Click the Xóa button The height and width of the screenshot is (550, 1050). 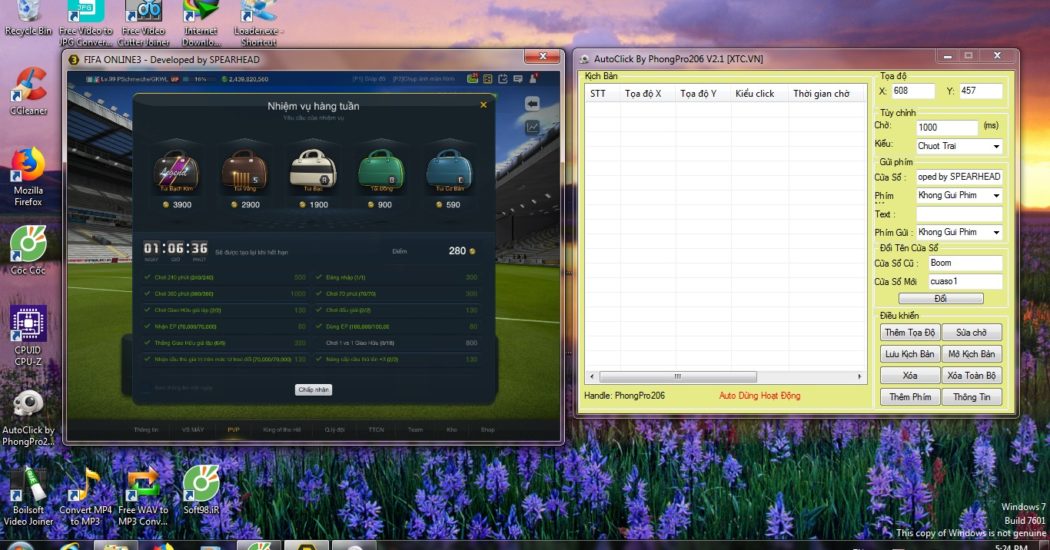909,375
